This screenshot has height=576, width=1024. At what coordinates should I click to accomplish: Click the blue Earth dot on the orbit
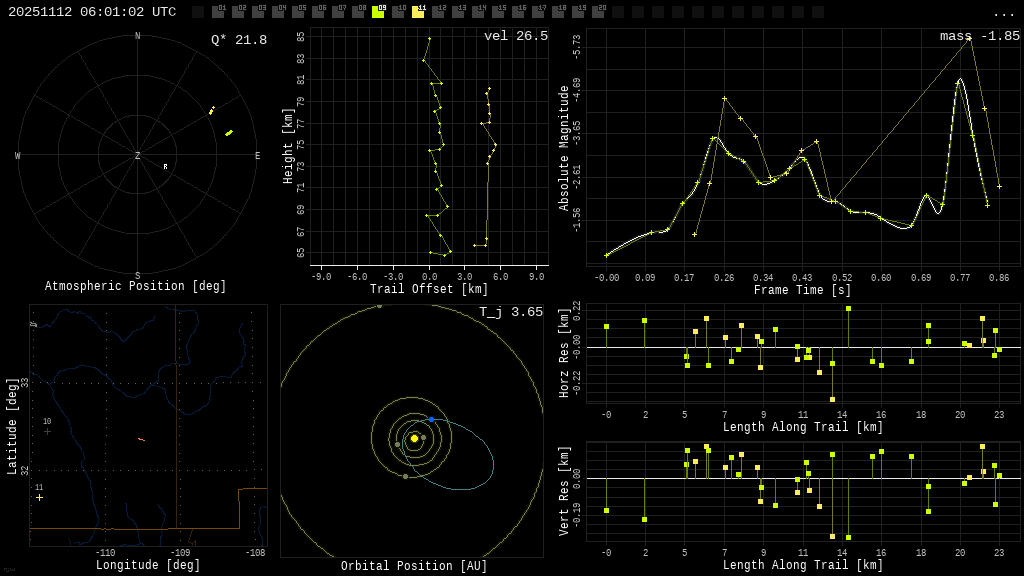(431, 419)
